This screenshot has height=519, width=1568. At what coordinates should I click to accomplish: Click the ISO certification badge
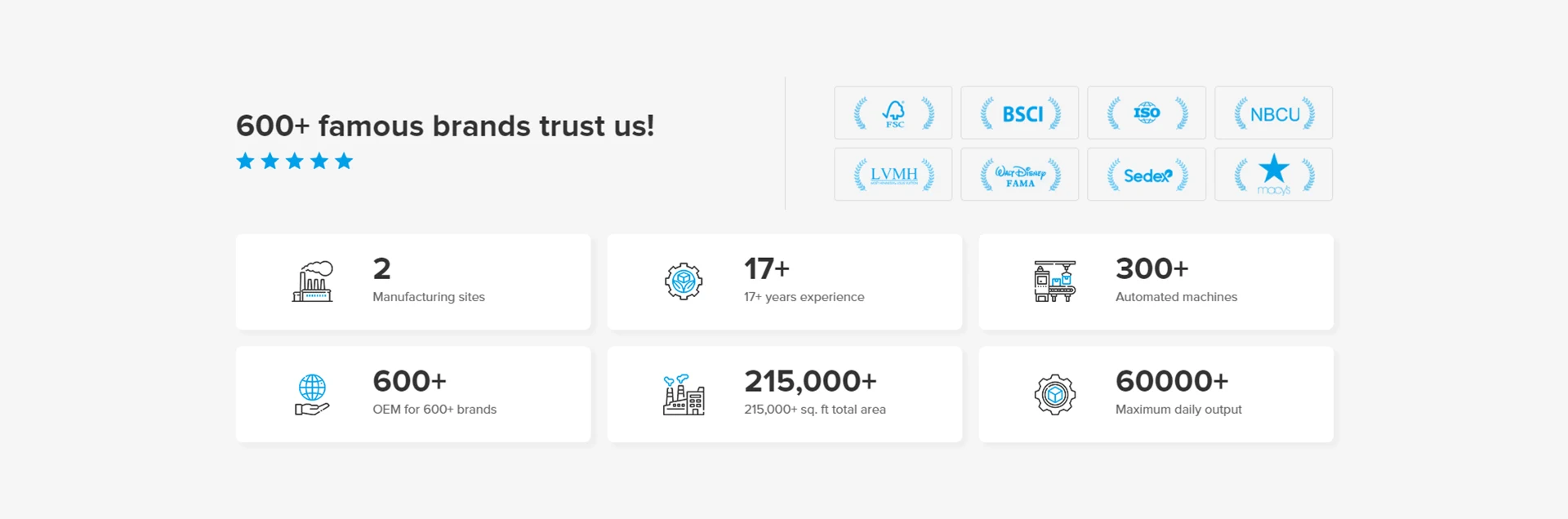click(1147, 113)
